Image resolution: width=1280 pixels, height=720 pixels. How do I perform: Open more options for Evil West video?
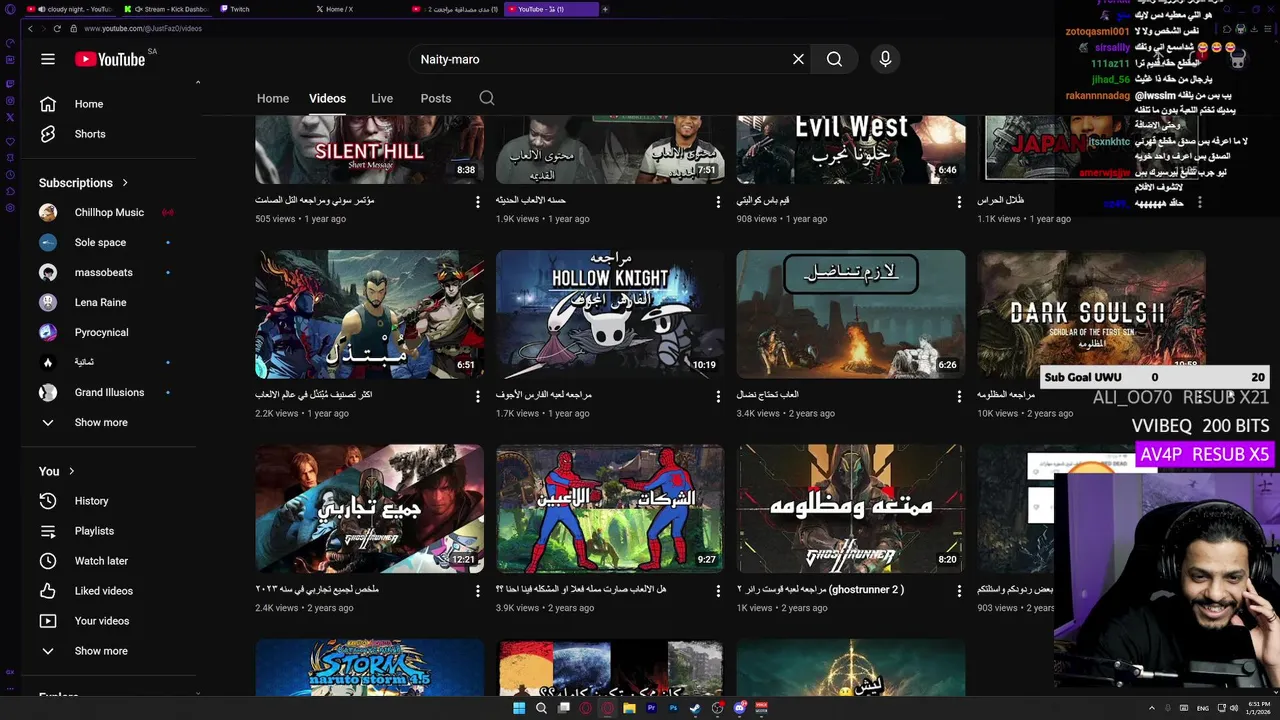point(959,202)
